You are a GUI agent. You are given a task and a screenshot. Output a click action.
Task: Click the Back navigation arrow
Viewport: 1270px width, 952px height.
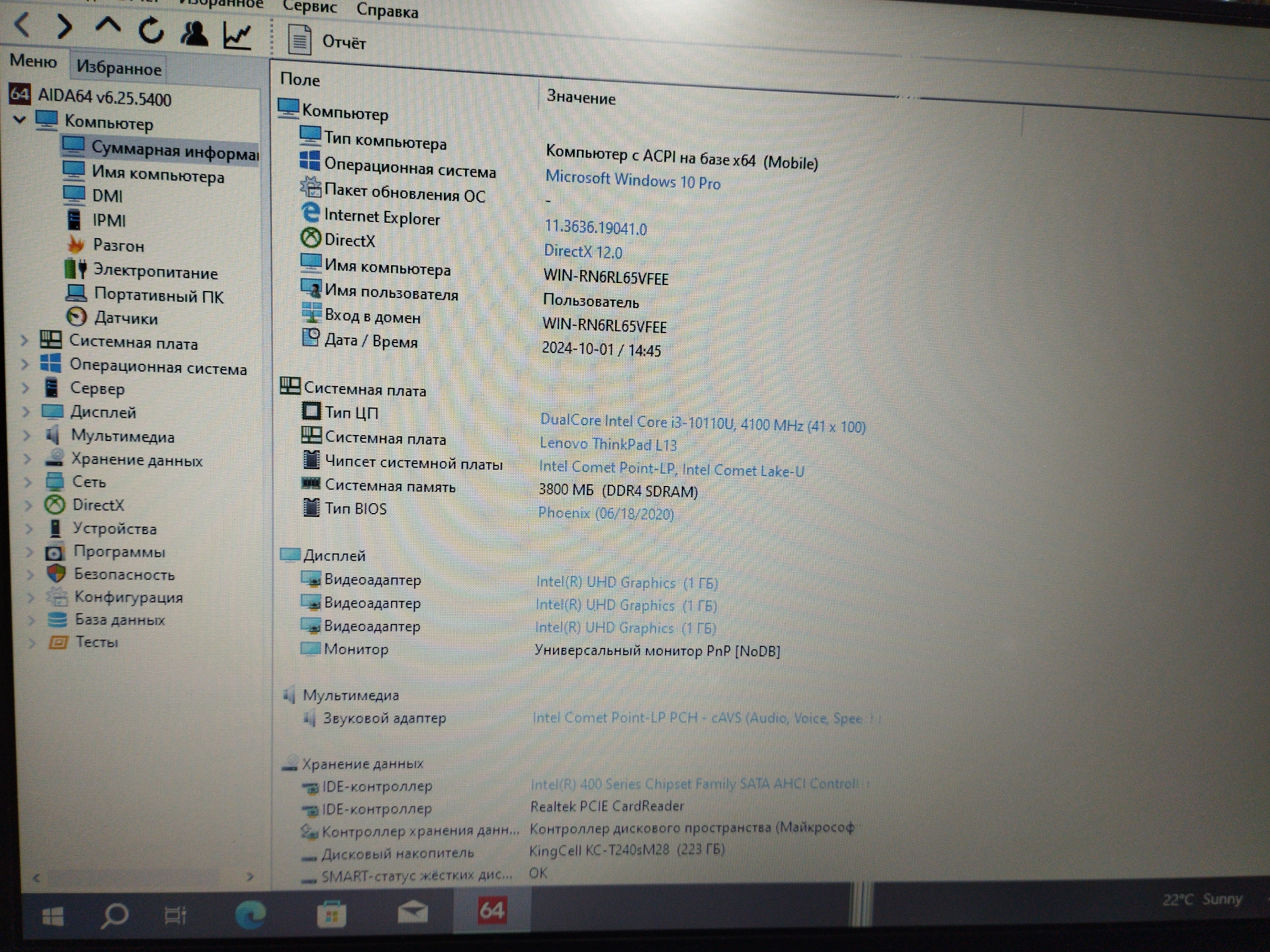click(x=22, y=25)
